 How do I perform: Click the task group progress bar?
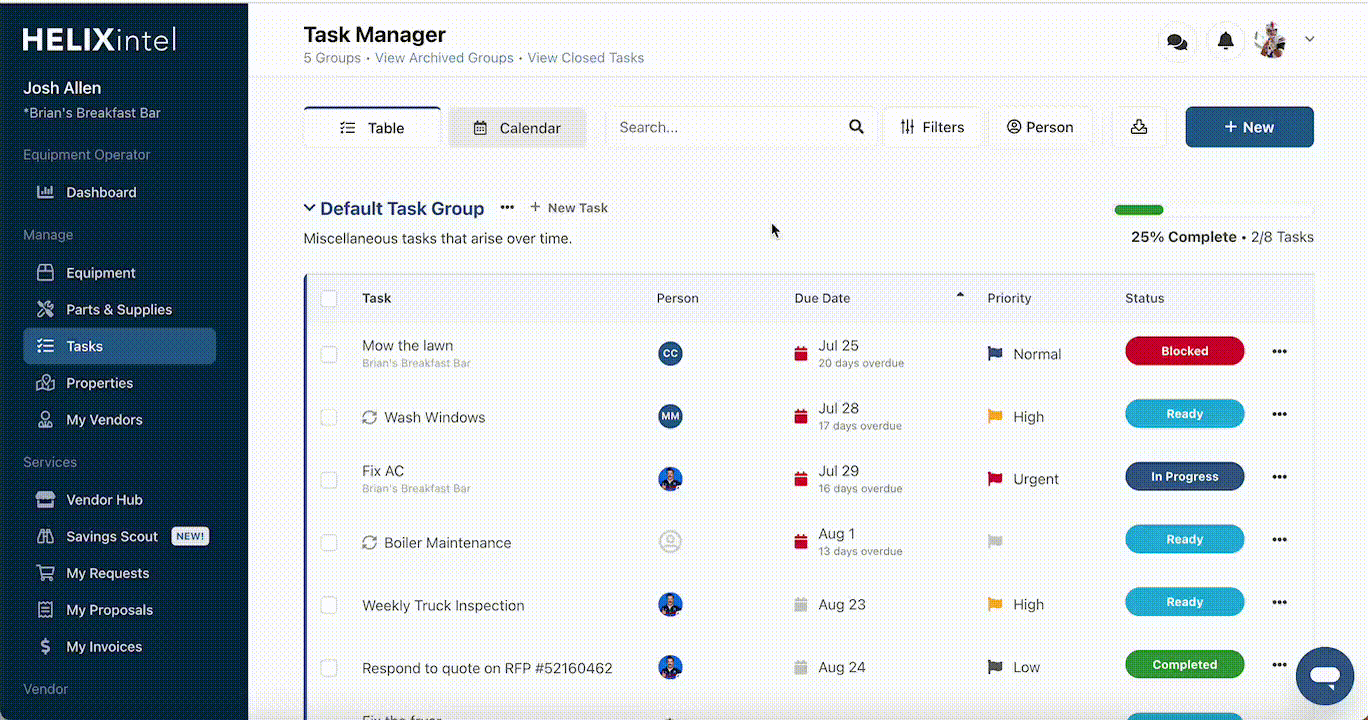coord(1214,210)
